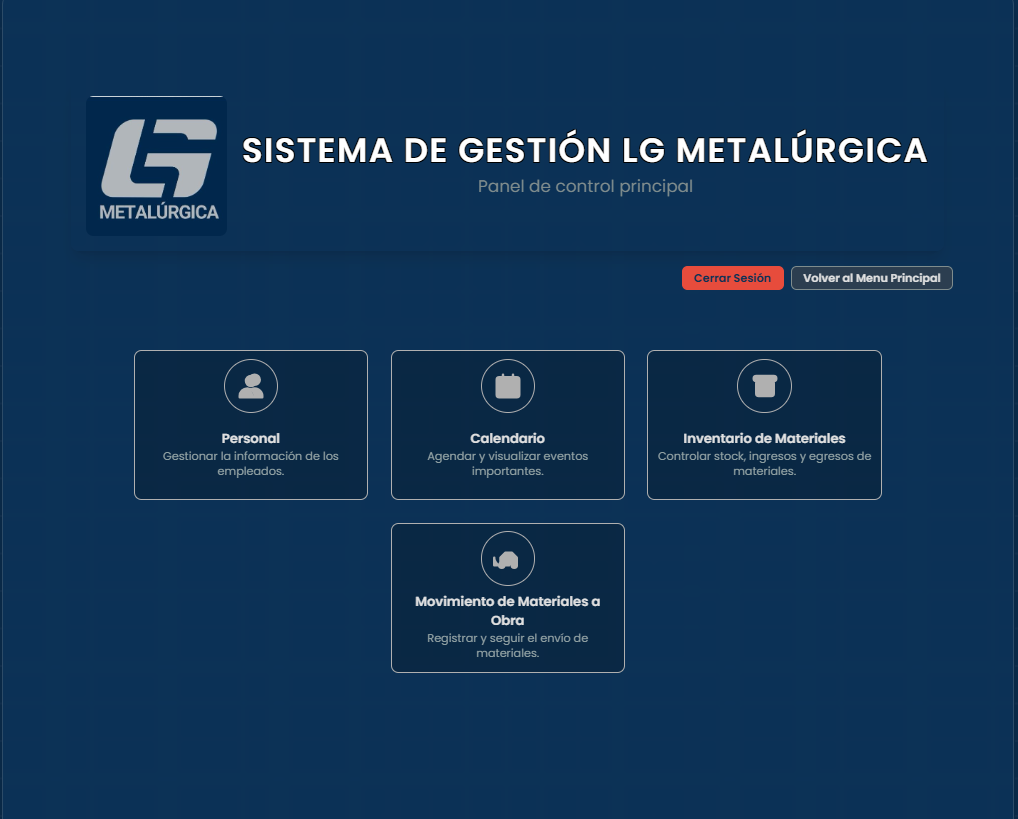Click the icon above the Calendario label
This screenshot has height=819, width=1018.
click(x=508, y=386)
